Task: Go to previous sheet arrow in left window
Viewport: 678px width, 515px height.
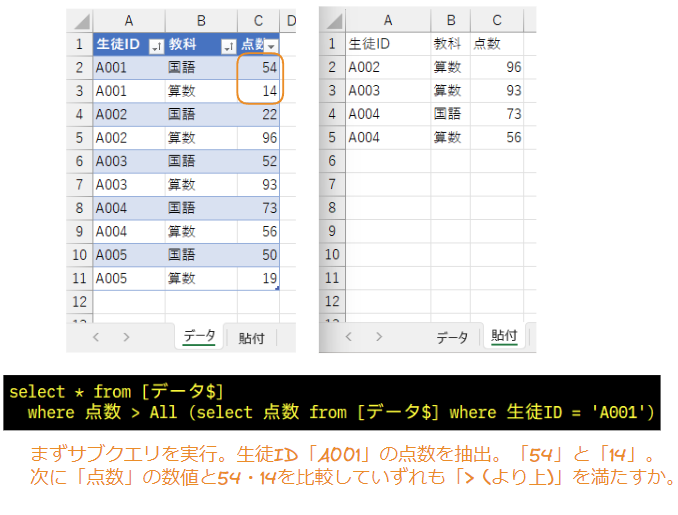Action: tap(96, 337)
